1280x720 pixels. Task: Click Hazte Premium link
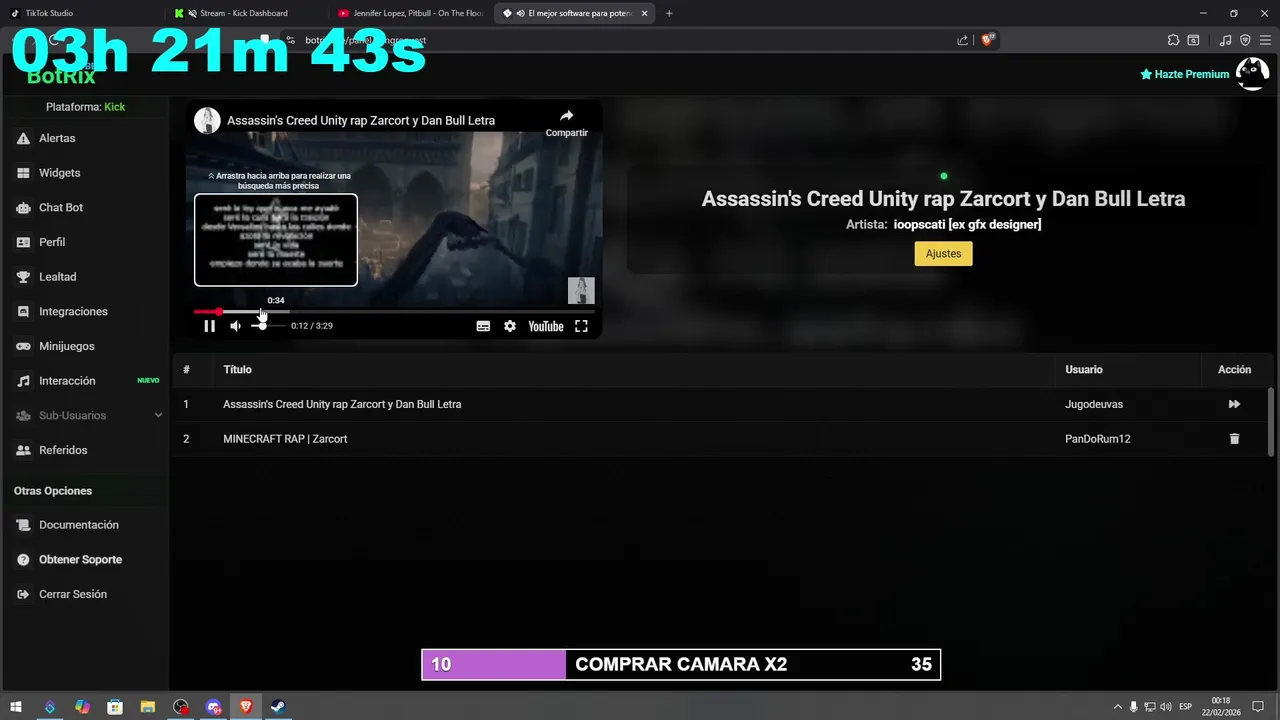point(1185,74)
